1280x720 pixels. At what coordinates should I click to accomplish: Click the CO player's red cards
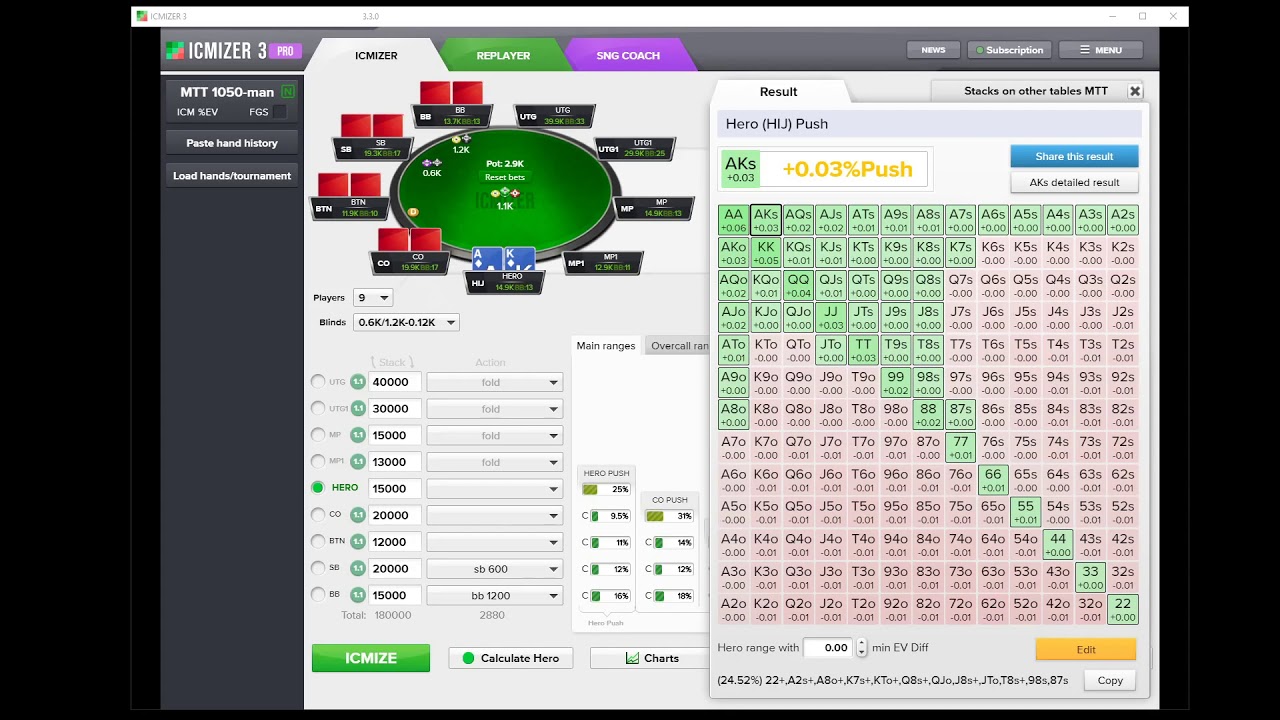410,240
